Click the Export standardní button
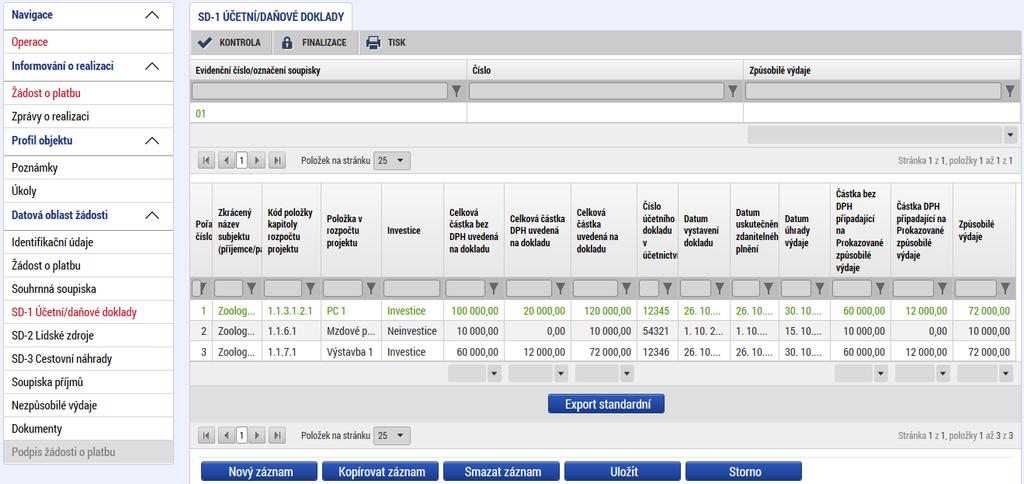Image resolution: width=1024 pixels, height=484 pixels. (606, 404)
